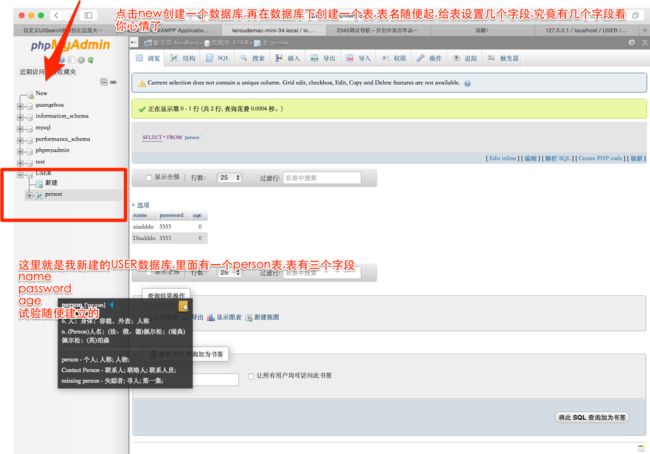Click the 选项 options link
This screenshot has height=454, width=650.
[143, 205]
